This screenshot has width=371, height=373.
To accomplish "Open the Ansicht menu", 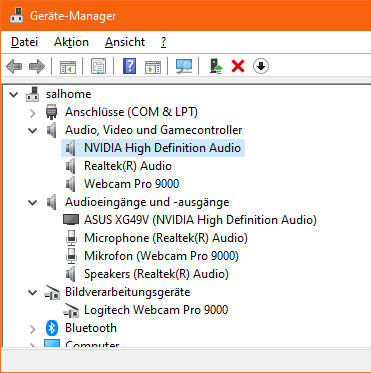I will [125, 42].
